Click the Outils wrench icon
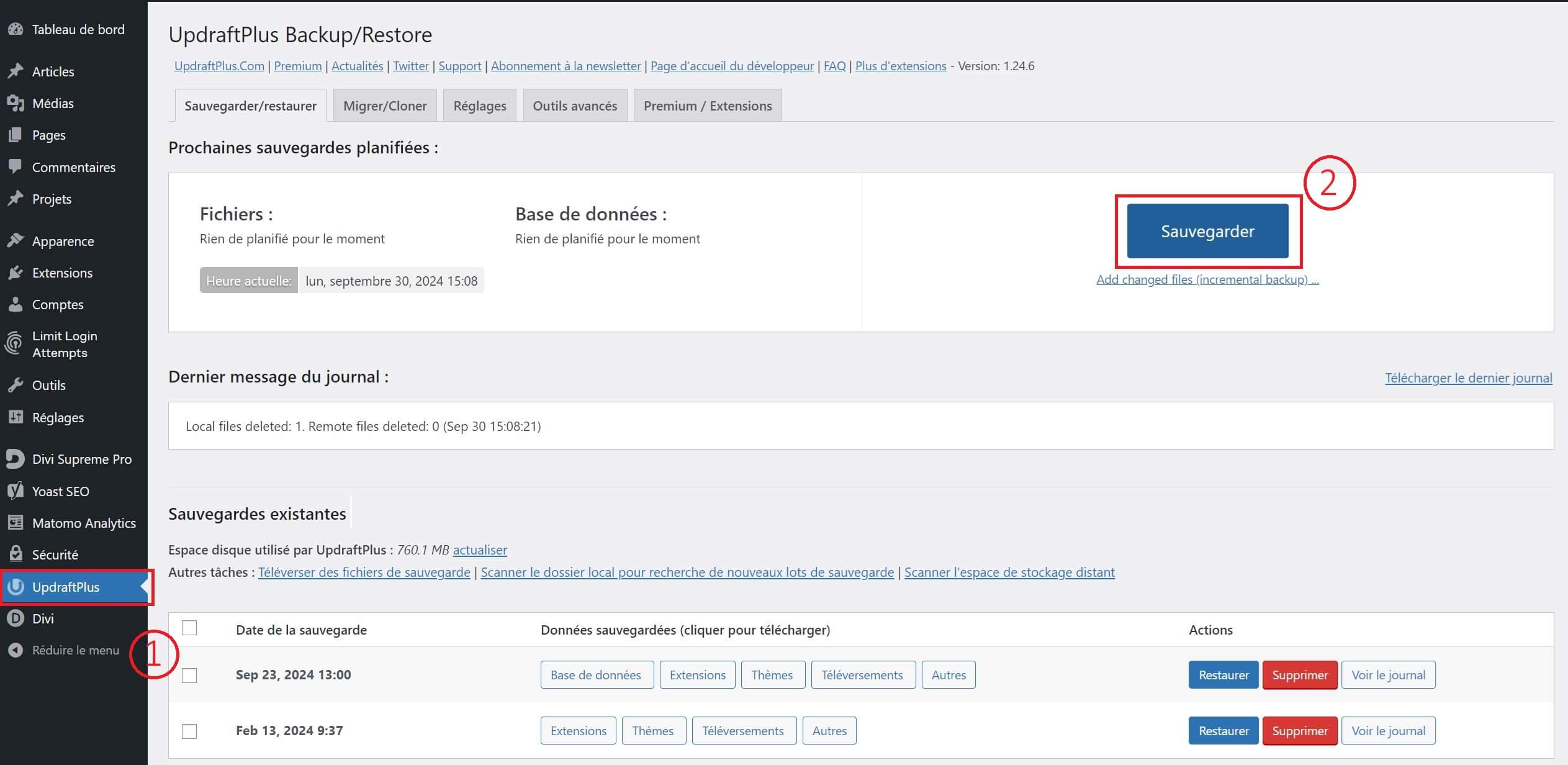 tap(16, 385)
